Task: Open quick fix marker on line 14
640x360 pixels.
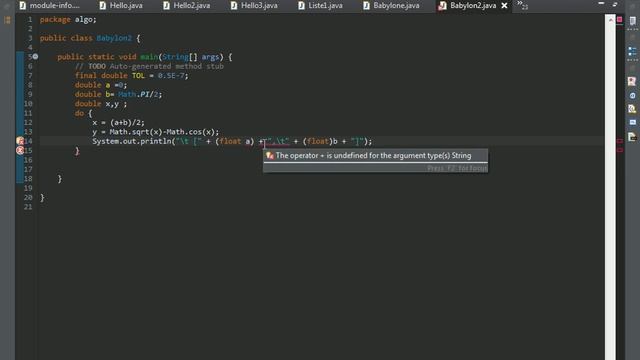Action: click(20, 141)
